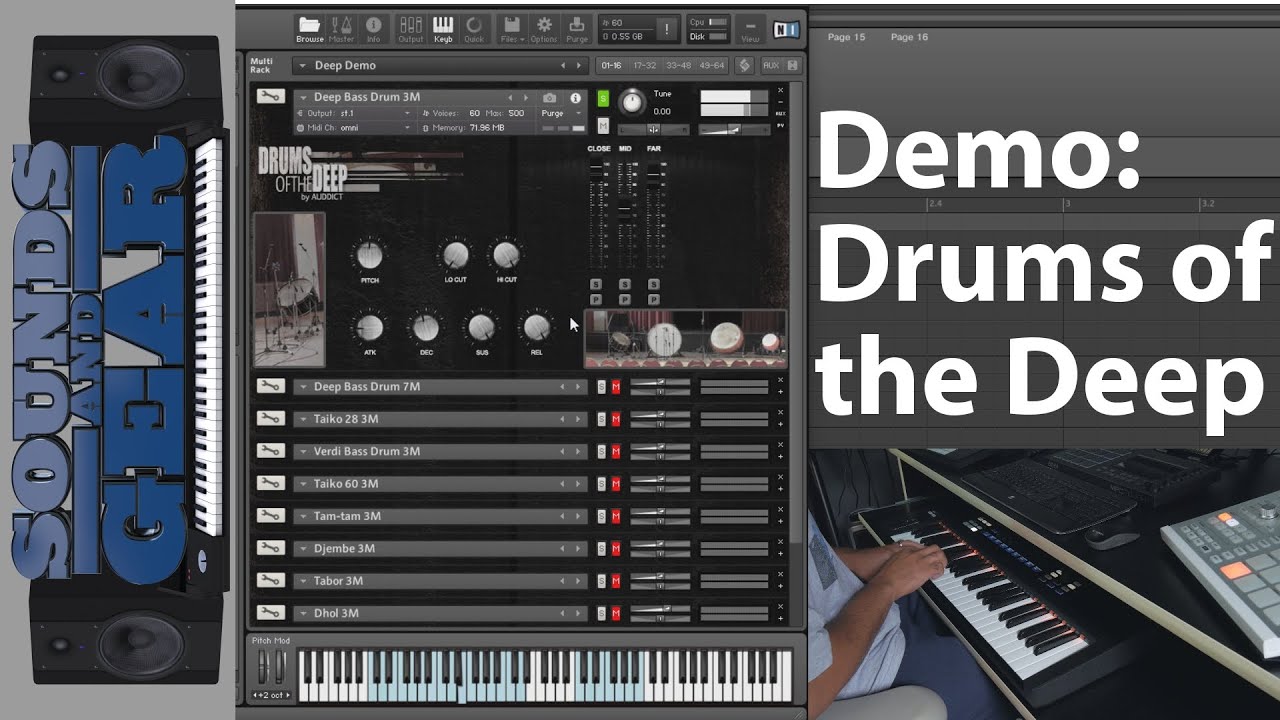Click the stage drums panorama image
The height and width of the screenshot is (720, 1280).
pyautogui.click(x=686, y=339)
